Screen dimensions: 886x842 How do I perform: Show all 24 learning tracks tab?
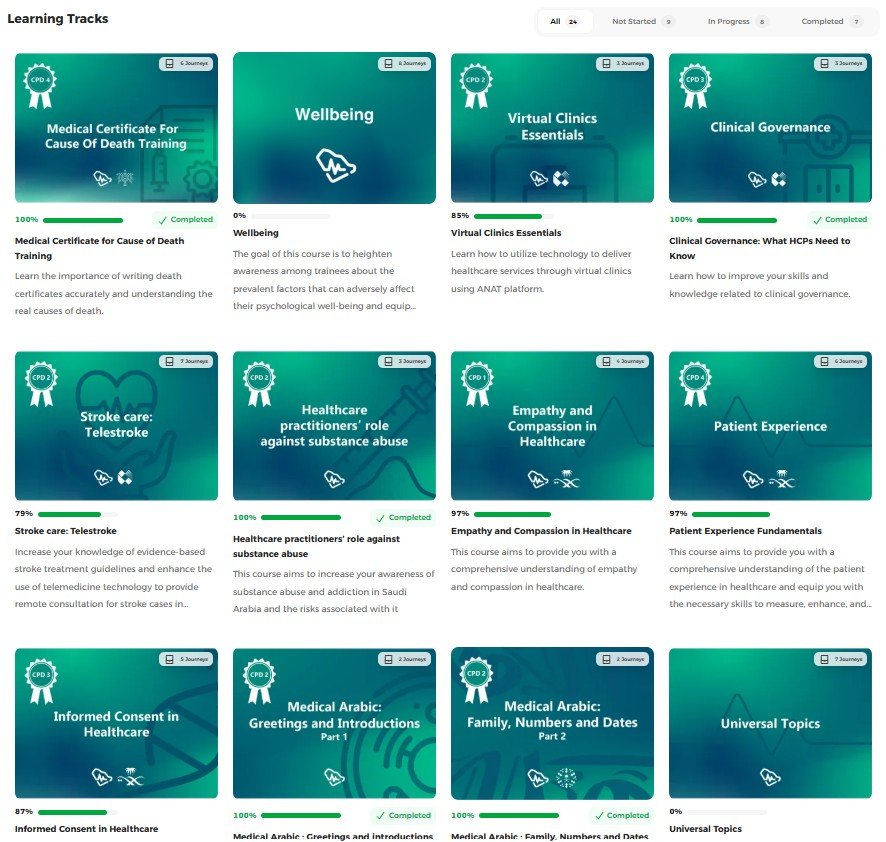point(565,21)
